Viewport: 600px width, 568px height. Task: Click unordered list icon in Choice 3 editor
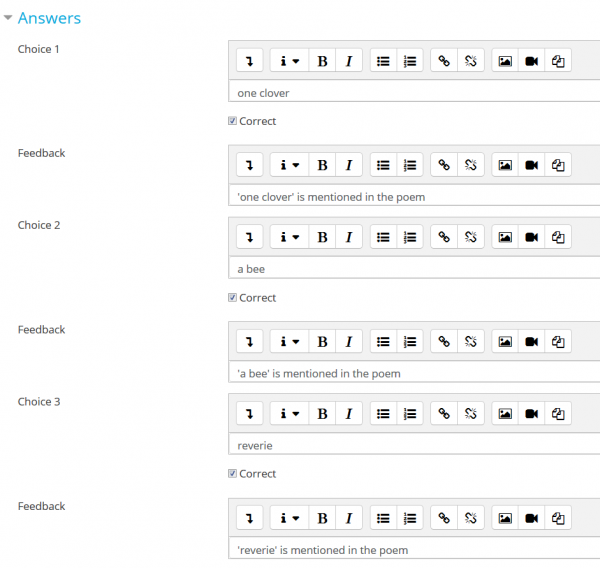click(383, 413)
